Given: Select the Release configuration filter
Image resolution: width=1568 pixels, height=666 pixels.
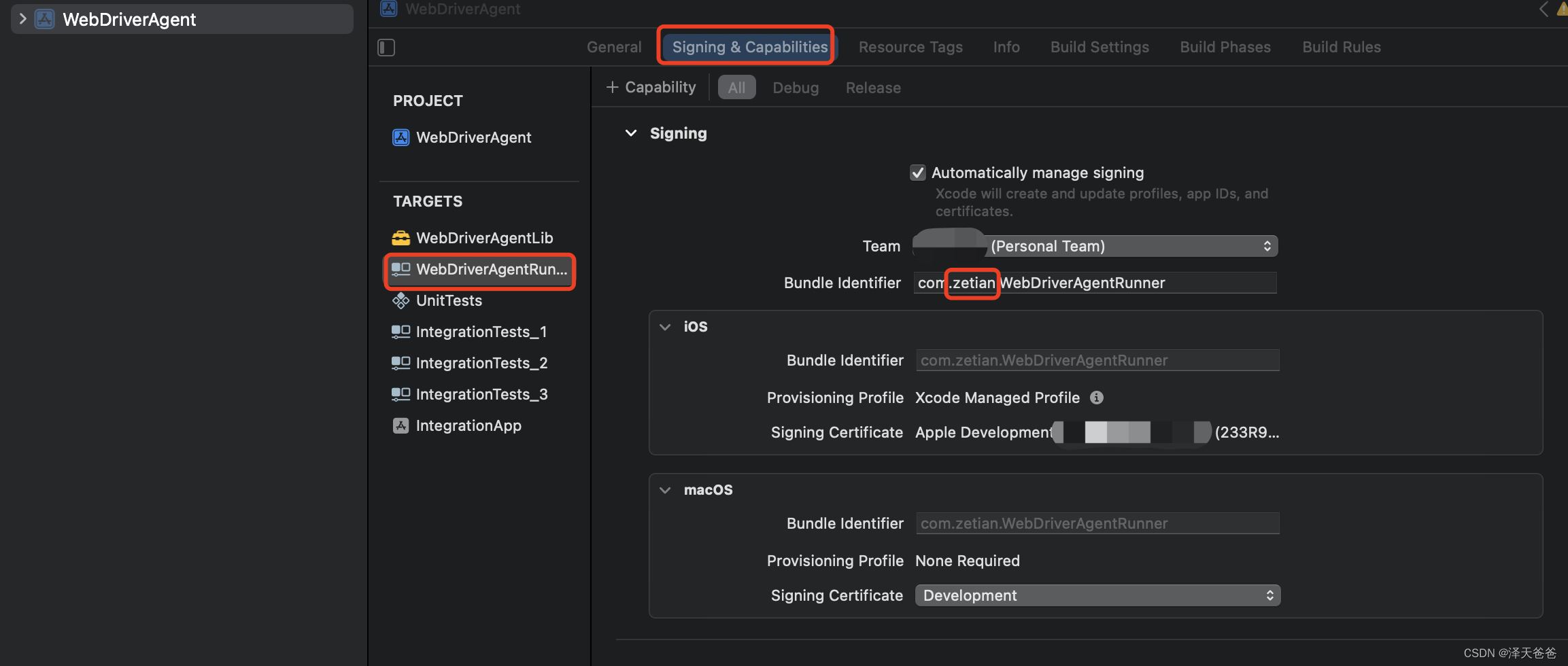Looking at the screenshot, I should (x=873, y=88).
